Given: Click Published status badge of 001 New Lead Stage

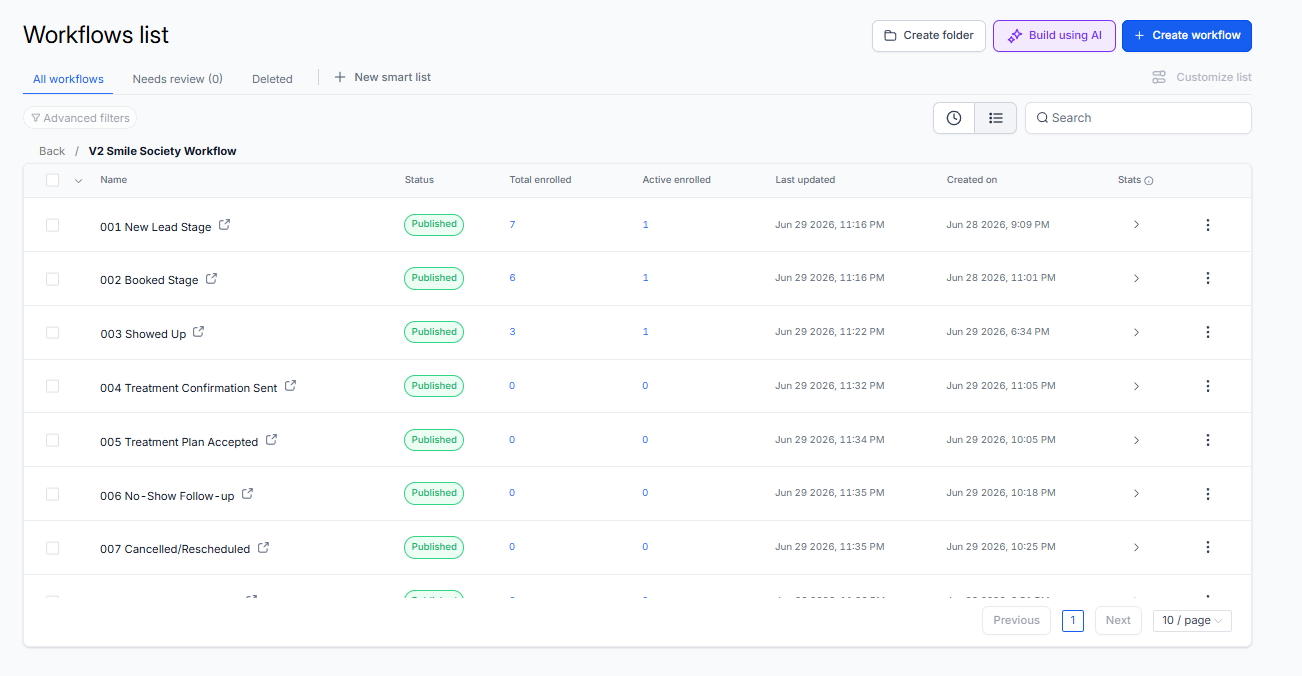Looking at the screenshot, I should coord(434,225).
